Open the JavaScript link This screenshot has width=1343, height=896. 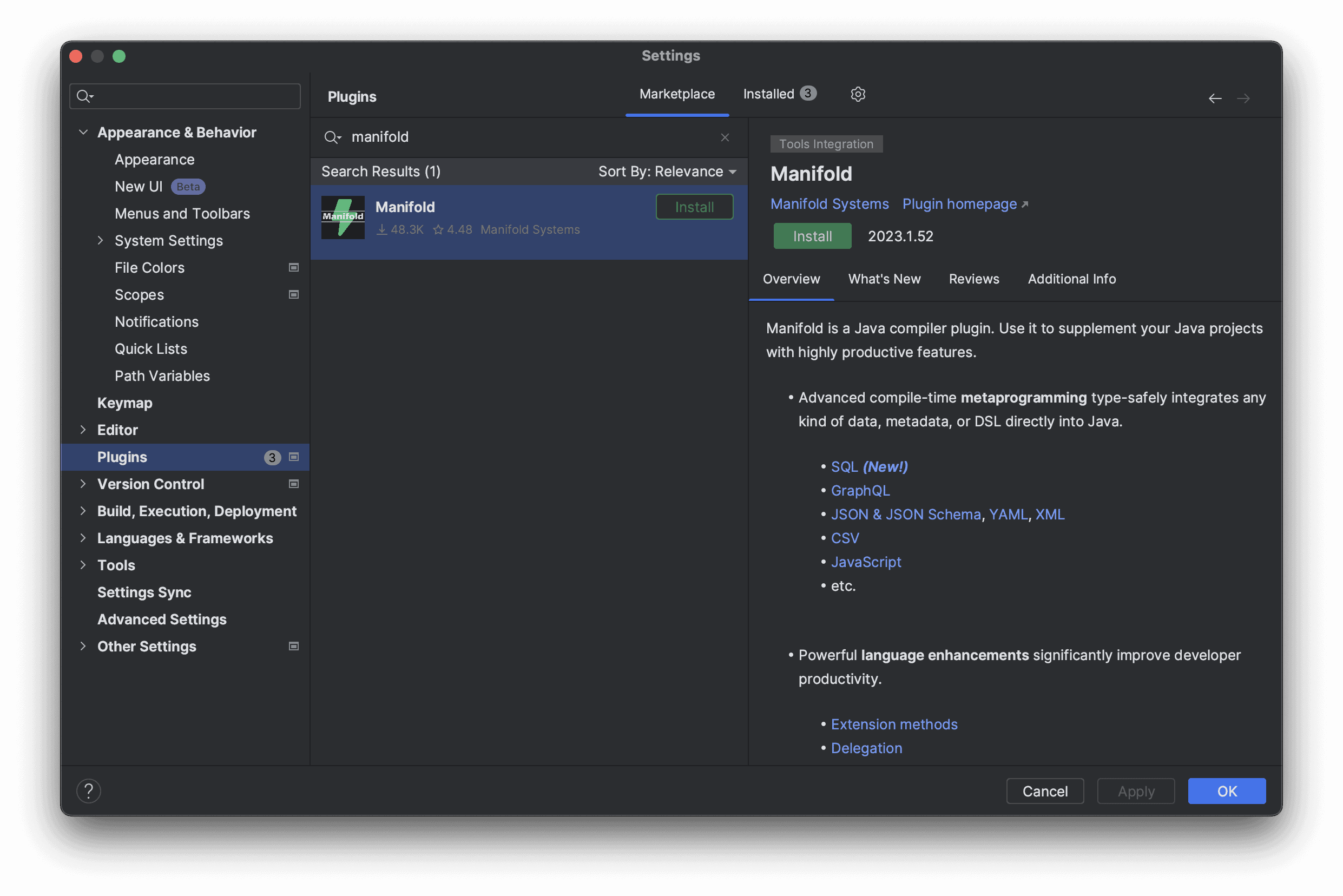pos(866,562)
